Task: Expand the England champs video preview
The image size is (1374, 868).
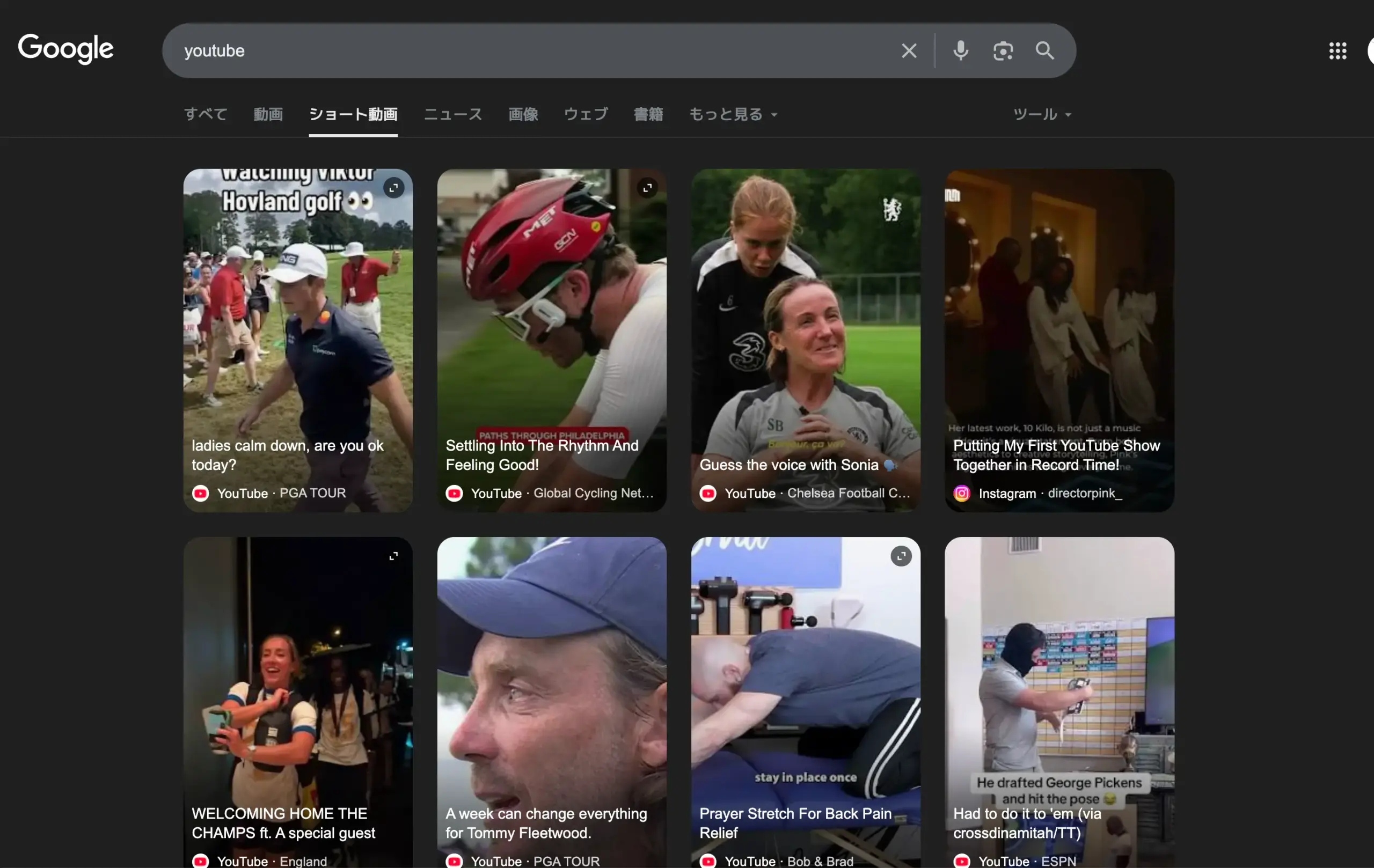Action: tap(394, 556)
